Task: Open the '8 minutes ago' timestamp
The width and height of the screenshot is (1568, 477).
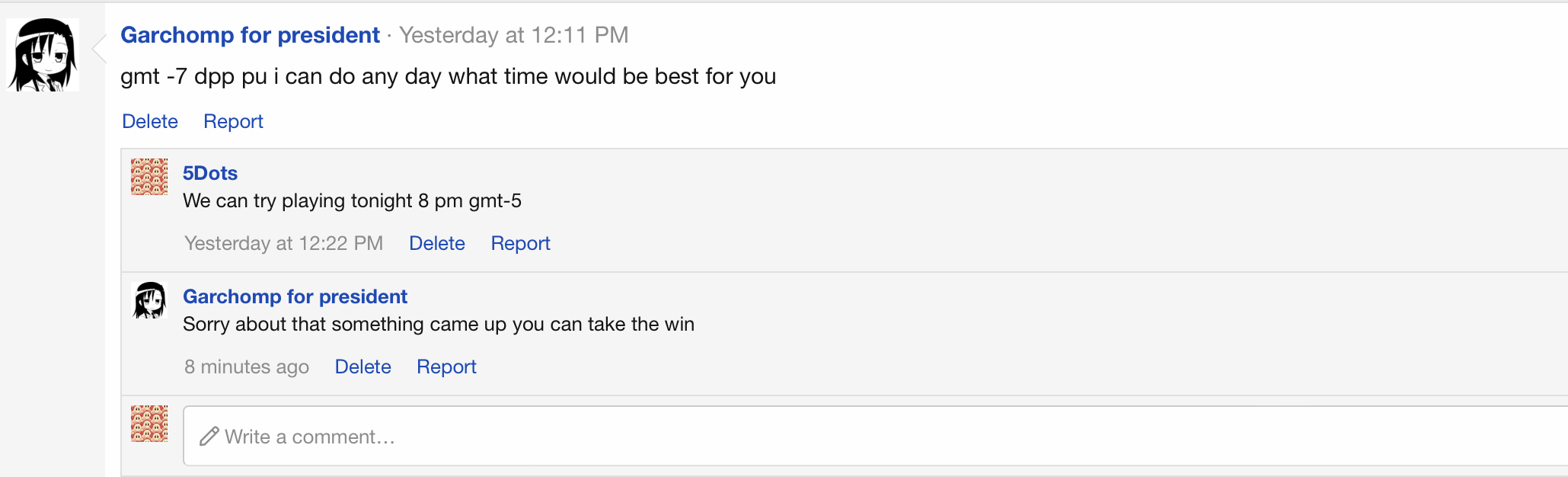Action: tap(247, 367)
